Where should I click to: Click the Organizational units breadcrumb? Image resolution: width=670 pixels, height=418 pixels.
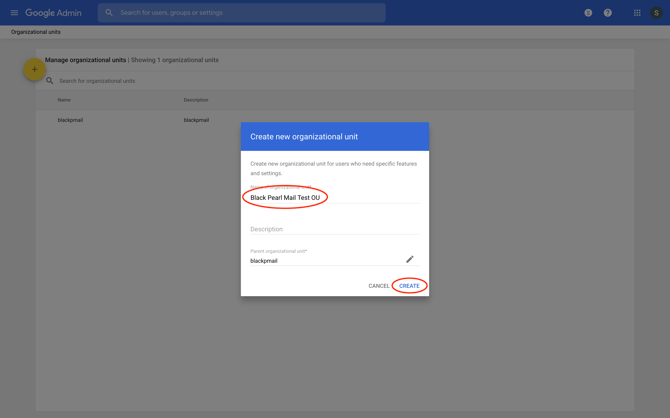36,32
